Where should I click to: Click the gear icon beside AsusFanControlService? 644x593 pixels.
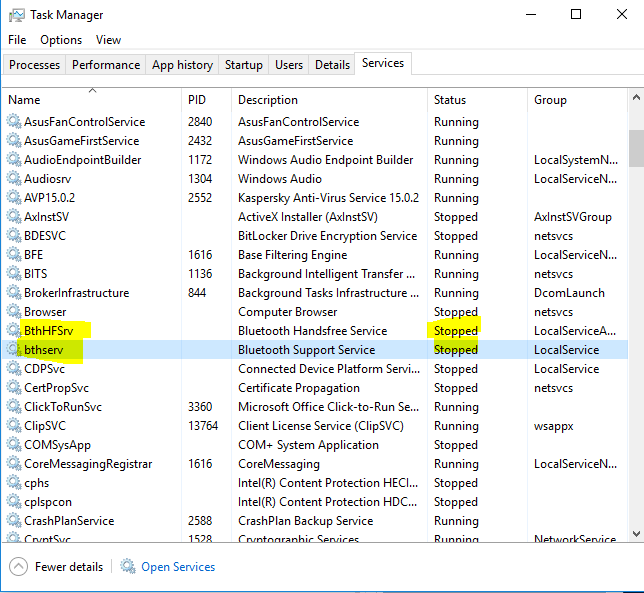(x=14, y=121)
